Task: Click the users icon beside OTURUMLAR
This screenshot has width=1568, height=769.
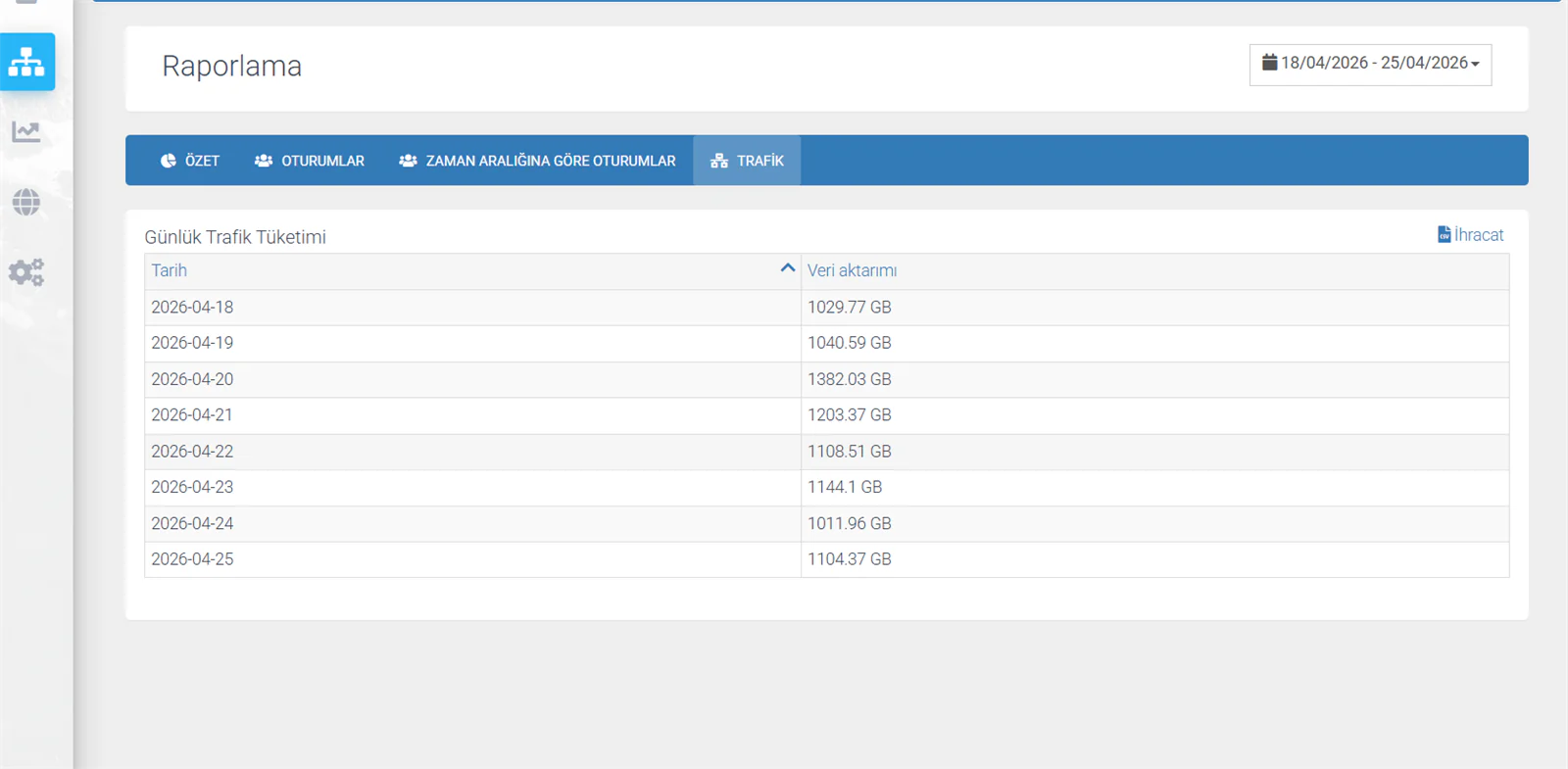Action: [x=264, y=161]
